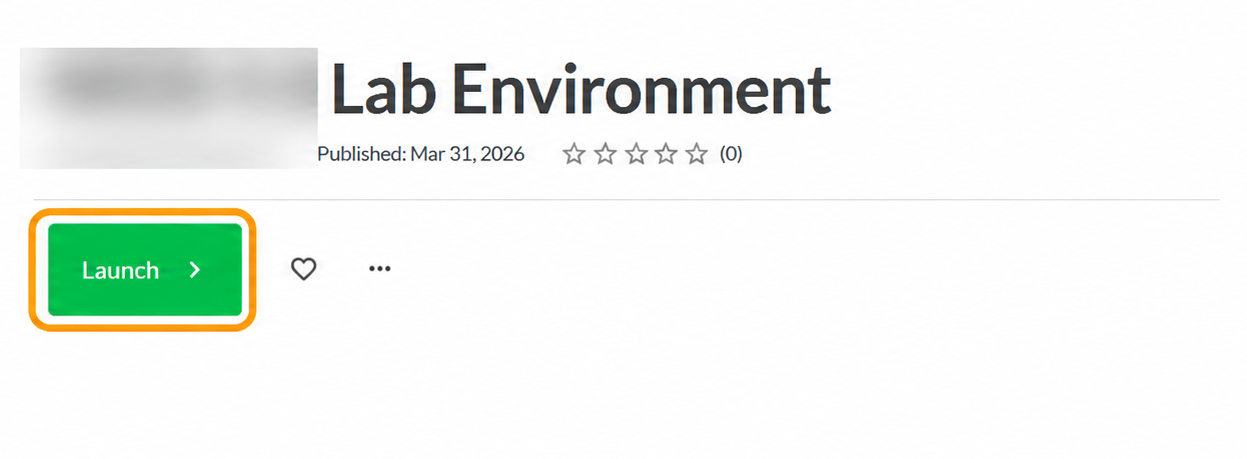
Task: Select the fourth rating star
Action: tap(666, 154)
